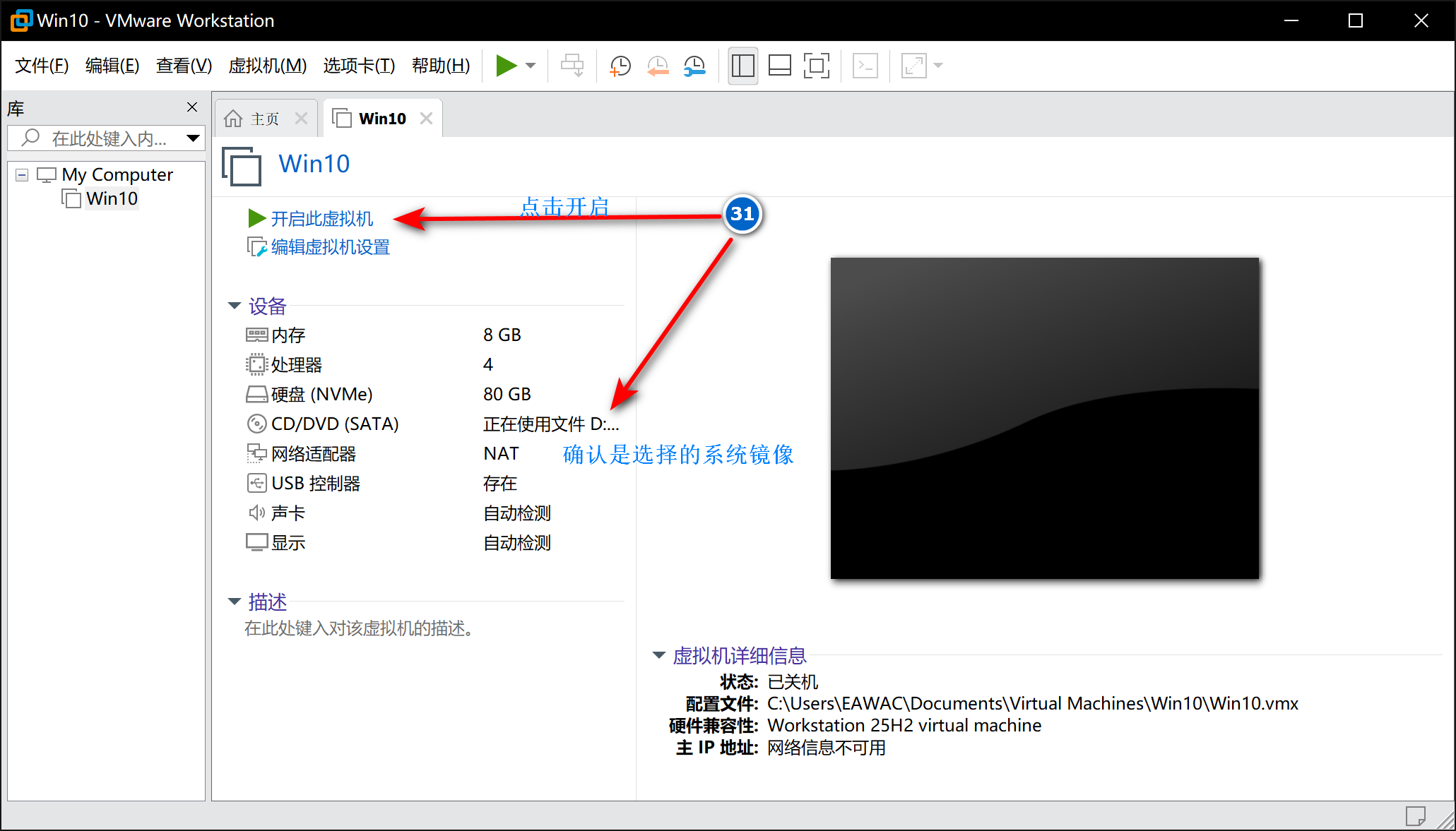Open the power options dropdown arrow
Image resolution: width=1456 pixels, height=831 pixels.
point(531,66)
